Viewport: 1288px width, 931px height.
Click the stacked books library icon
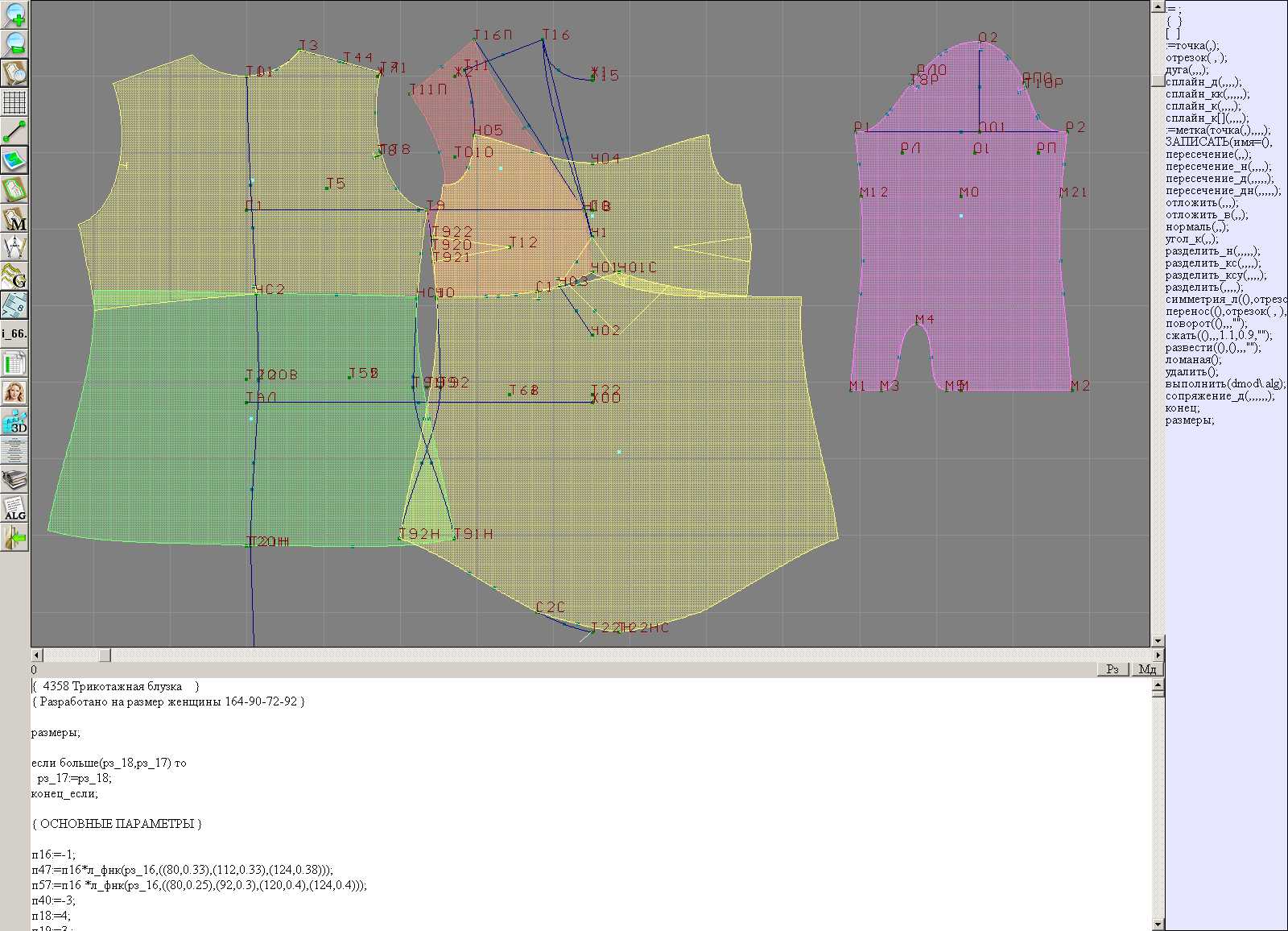(14, 480)
